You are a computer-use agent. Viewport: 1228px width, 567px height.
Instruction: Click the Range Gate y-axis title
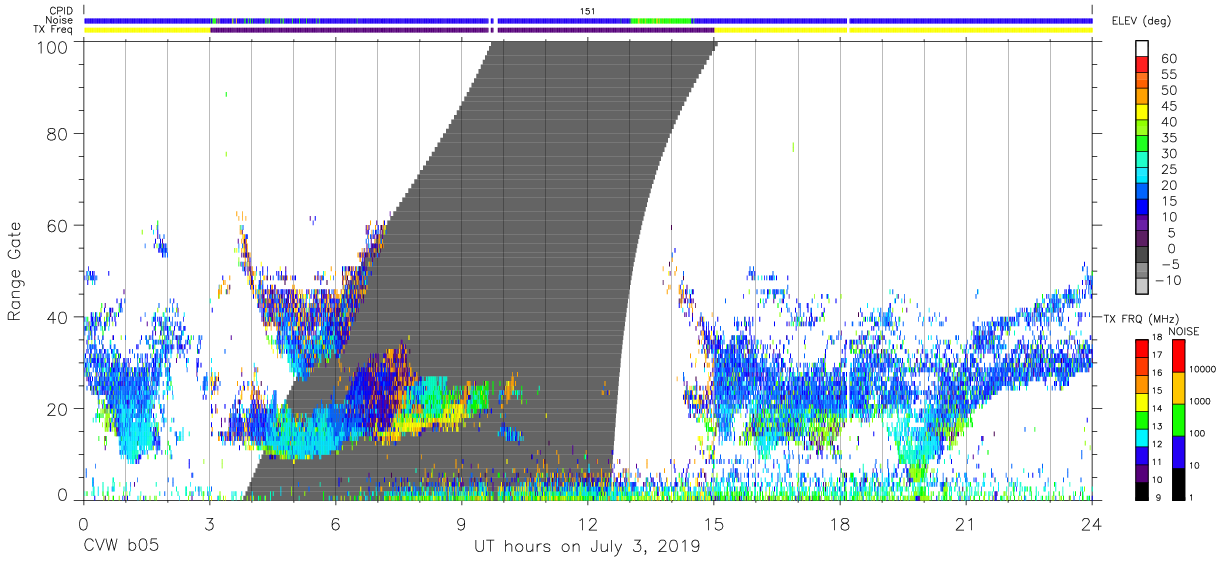tap(15, 271)
